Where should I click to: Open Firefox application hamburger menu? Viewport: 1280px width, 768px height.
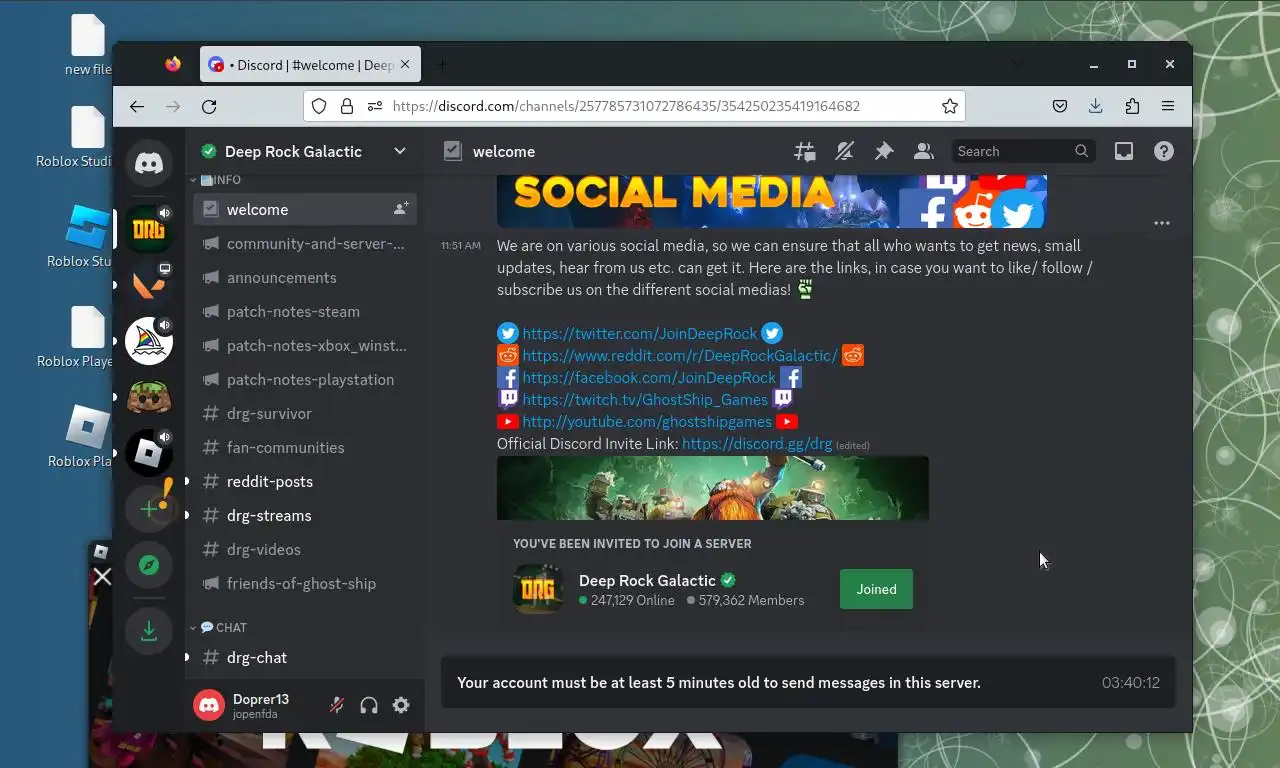pos(1168,106)
